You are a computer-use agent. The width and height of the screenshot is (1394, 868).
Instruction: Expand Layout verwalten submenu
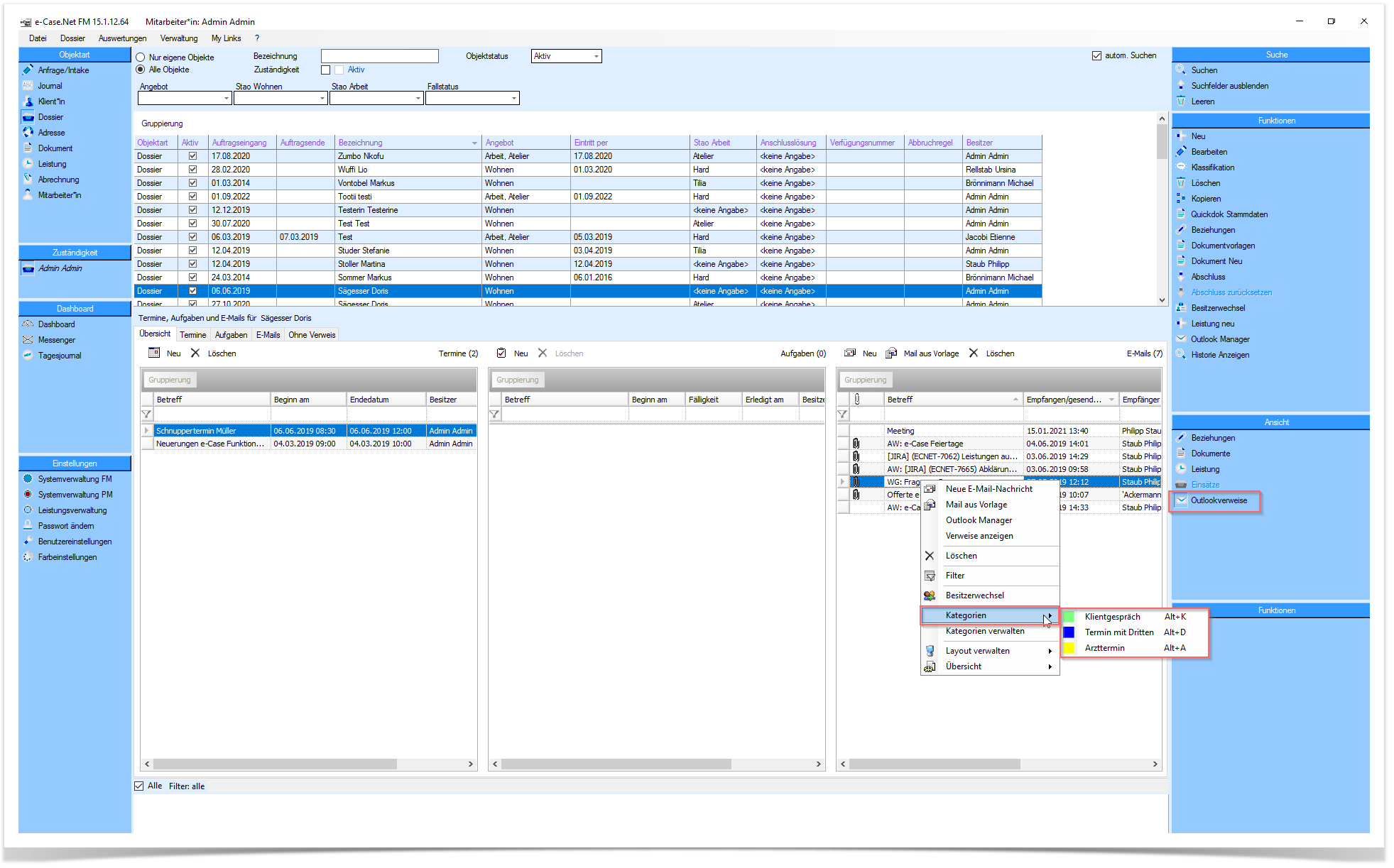[x=1050, y=651]
